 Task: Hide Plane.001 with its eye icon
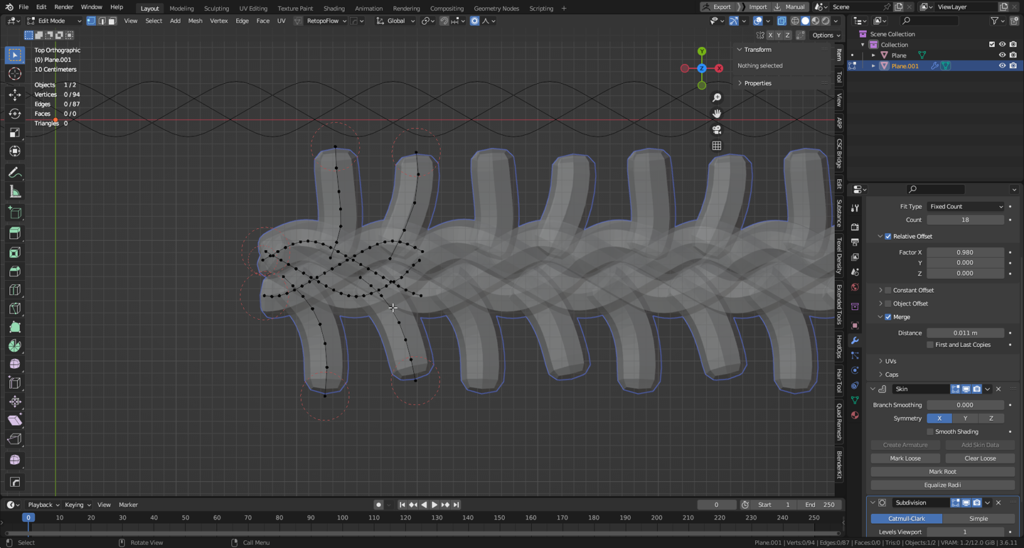click(1002, 66)
